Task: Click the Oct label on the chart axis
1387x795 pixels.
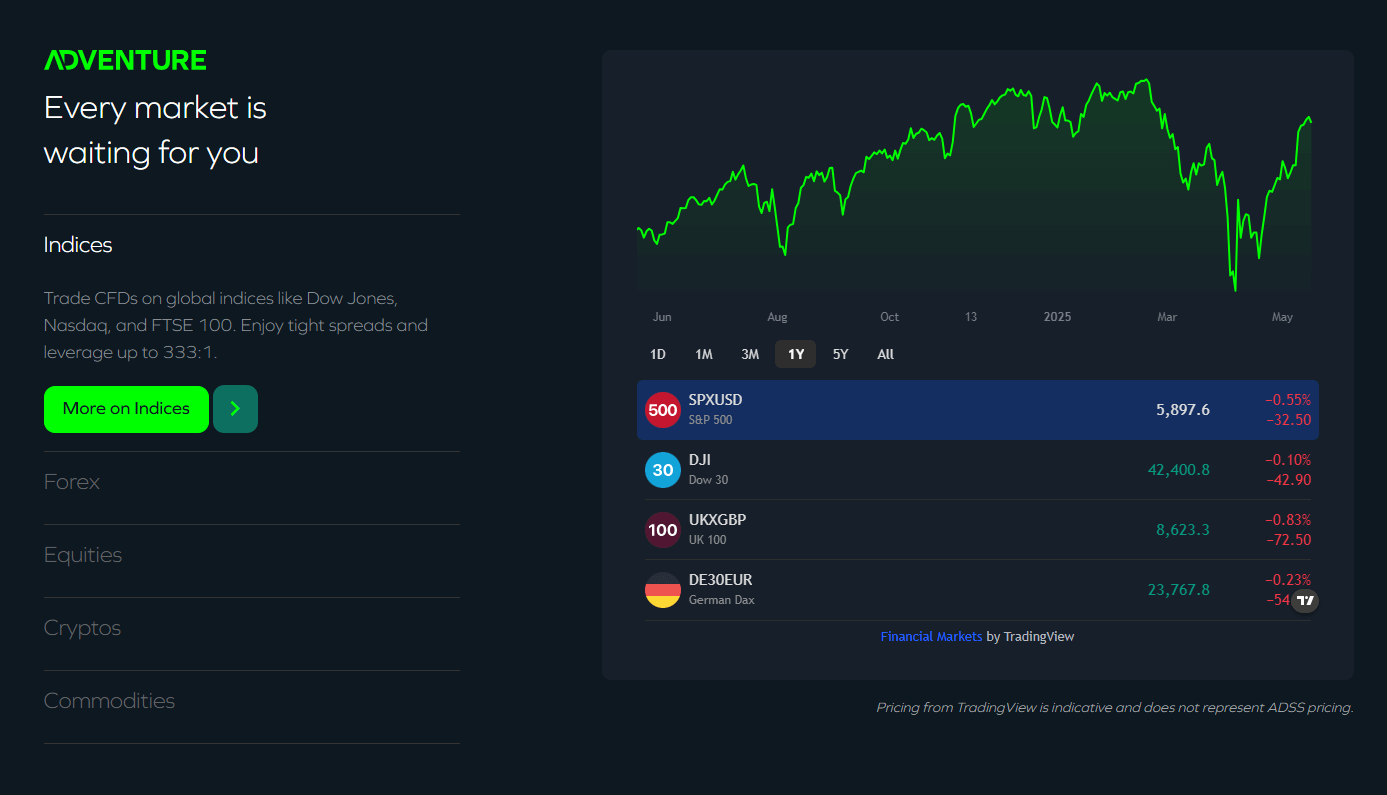Action: pyautogui.click(x=889, y=317)
